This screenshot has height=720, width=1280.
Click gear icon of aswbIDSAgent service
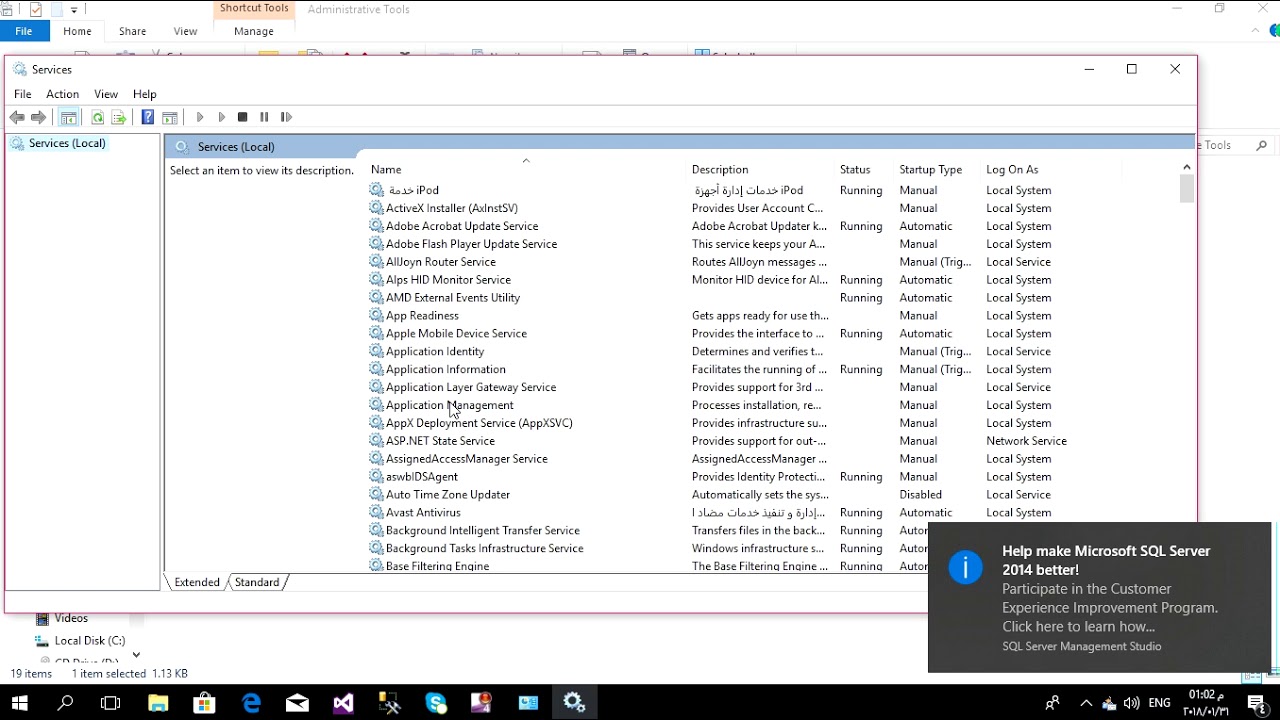point(376,477)
